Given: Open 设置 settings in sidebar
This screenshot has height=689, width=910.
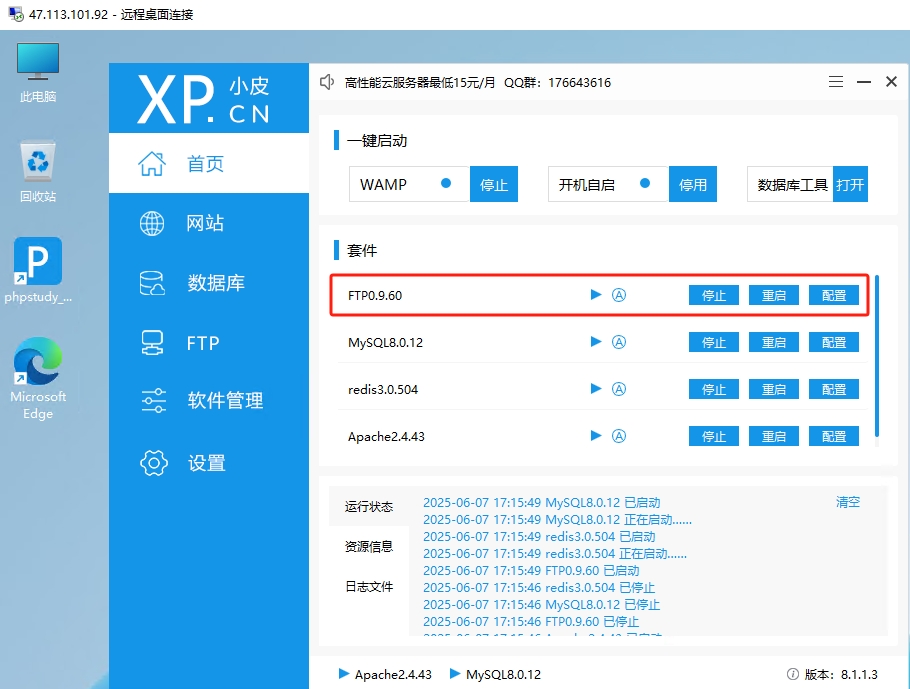Looking at the screenshot, I should point(209,463).
